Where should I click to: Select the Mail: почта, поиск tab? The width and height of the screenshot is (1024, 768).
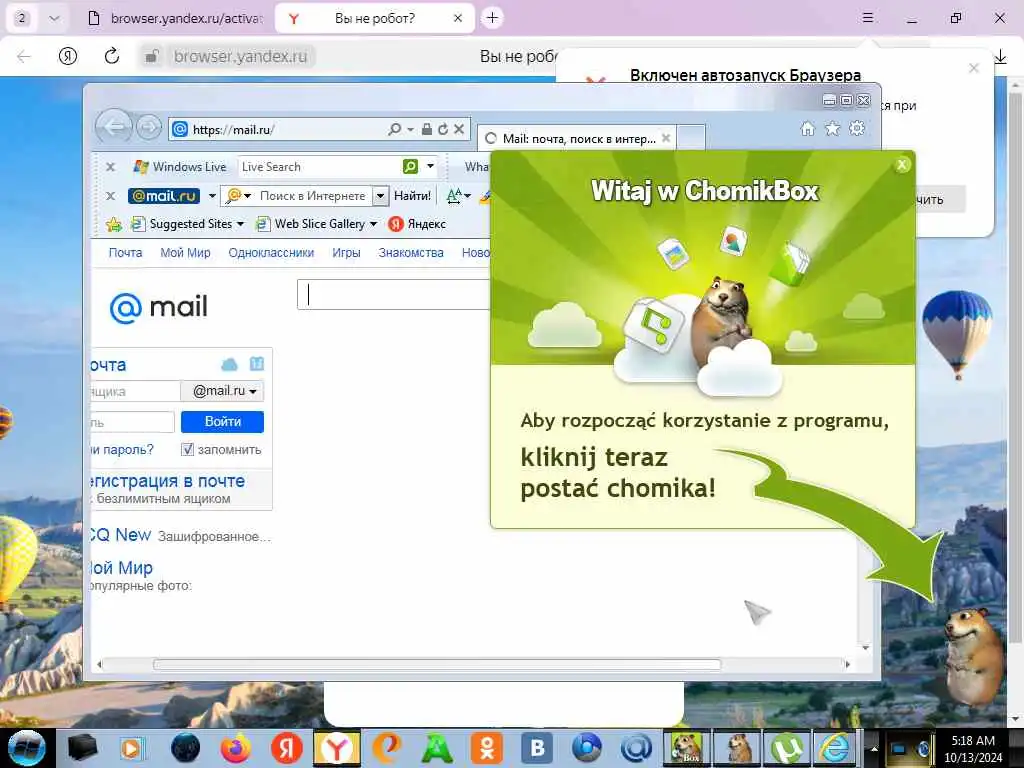pos(578,138)
